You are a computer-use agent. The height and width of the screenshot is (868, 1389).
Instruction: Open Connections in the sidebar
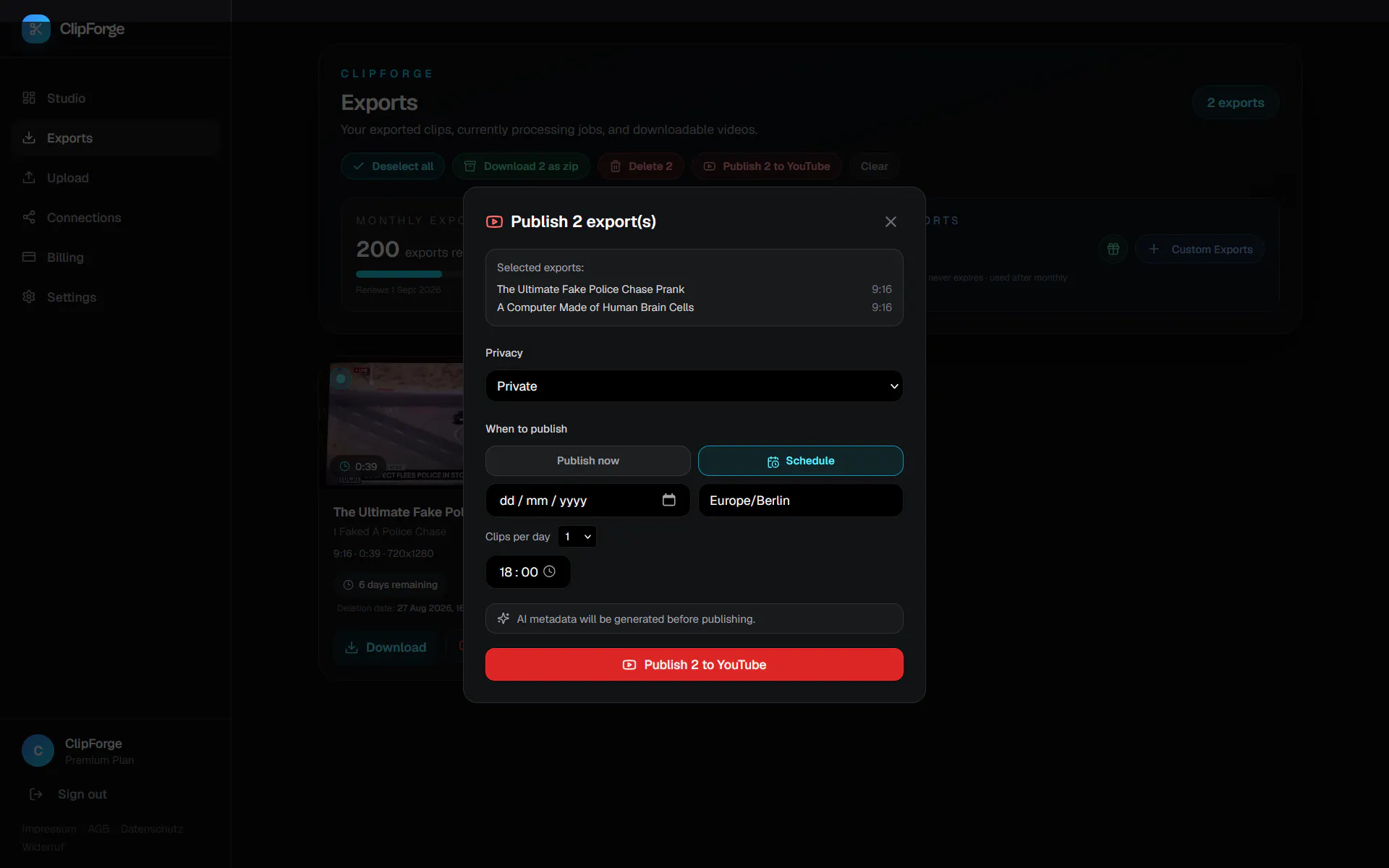click(x=116, y=218)
